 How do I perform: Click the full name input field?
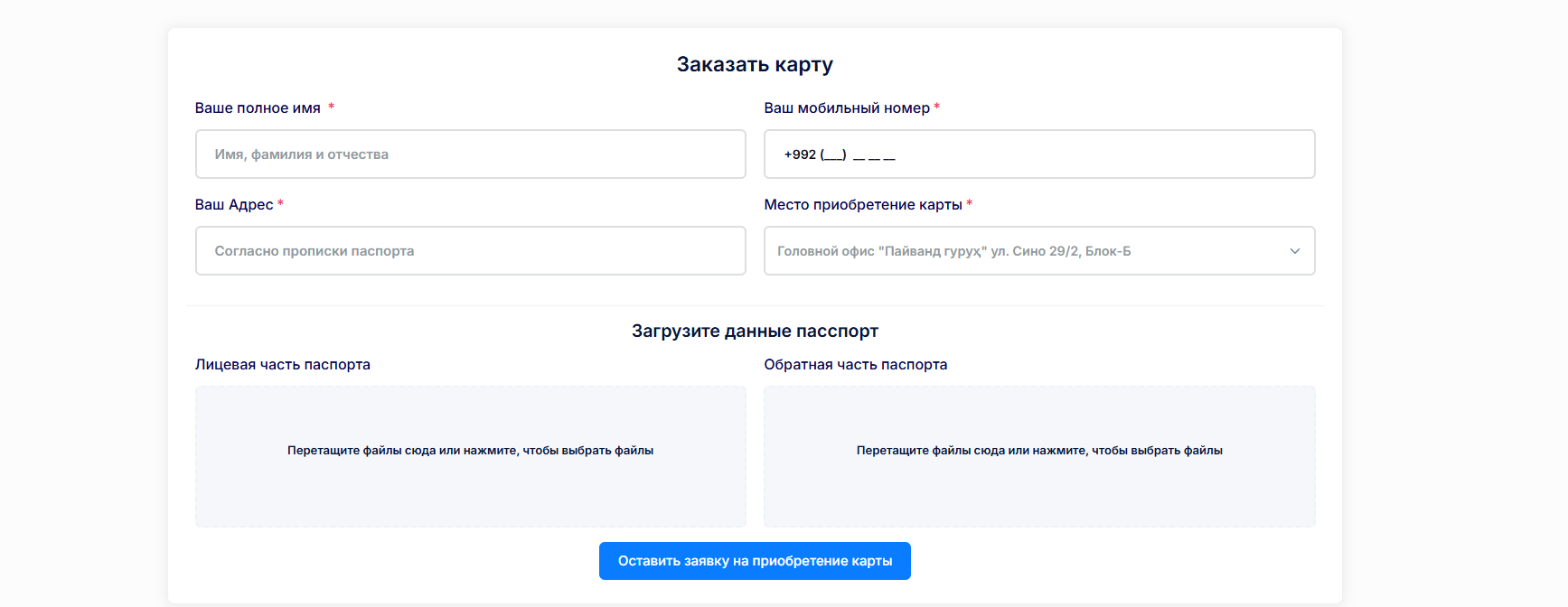pos(470,154)
